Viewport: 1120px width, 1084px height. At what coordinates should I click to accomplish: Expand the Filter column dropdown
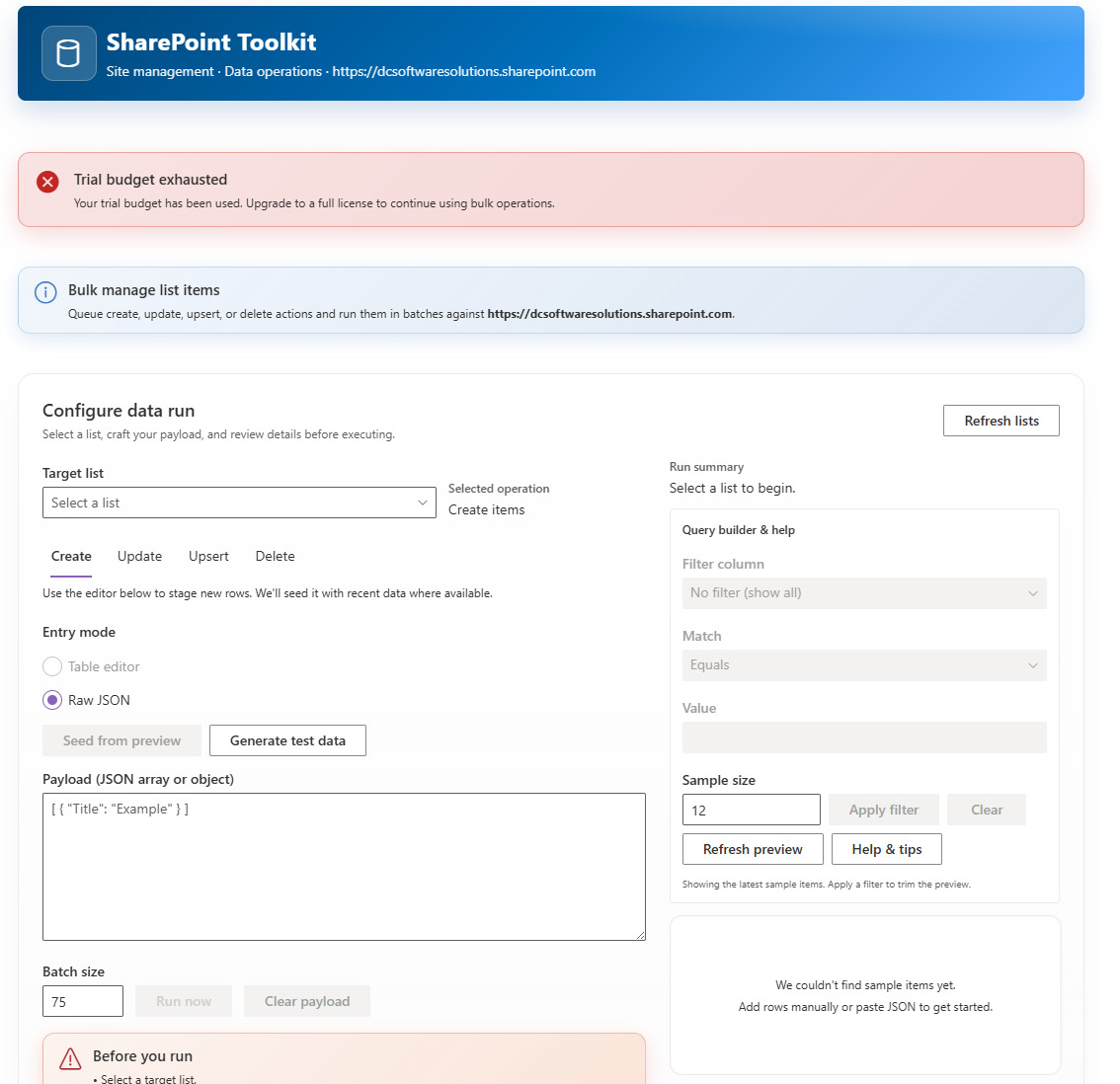[x=864, y=593]
